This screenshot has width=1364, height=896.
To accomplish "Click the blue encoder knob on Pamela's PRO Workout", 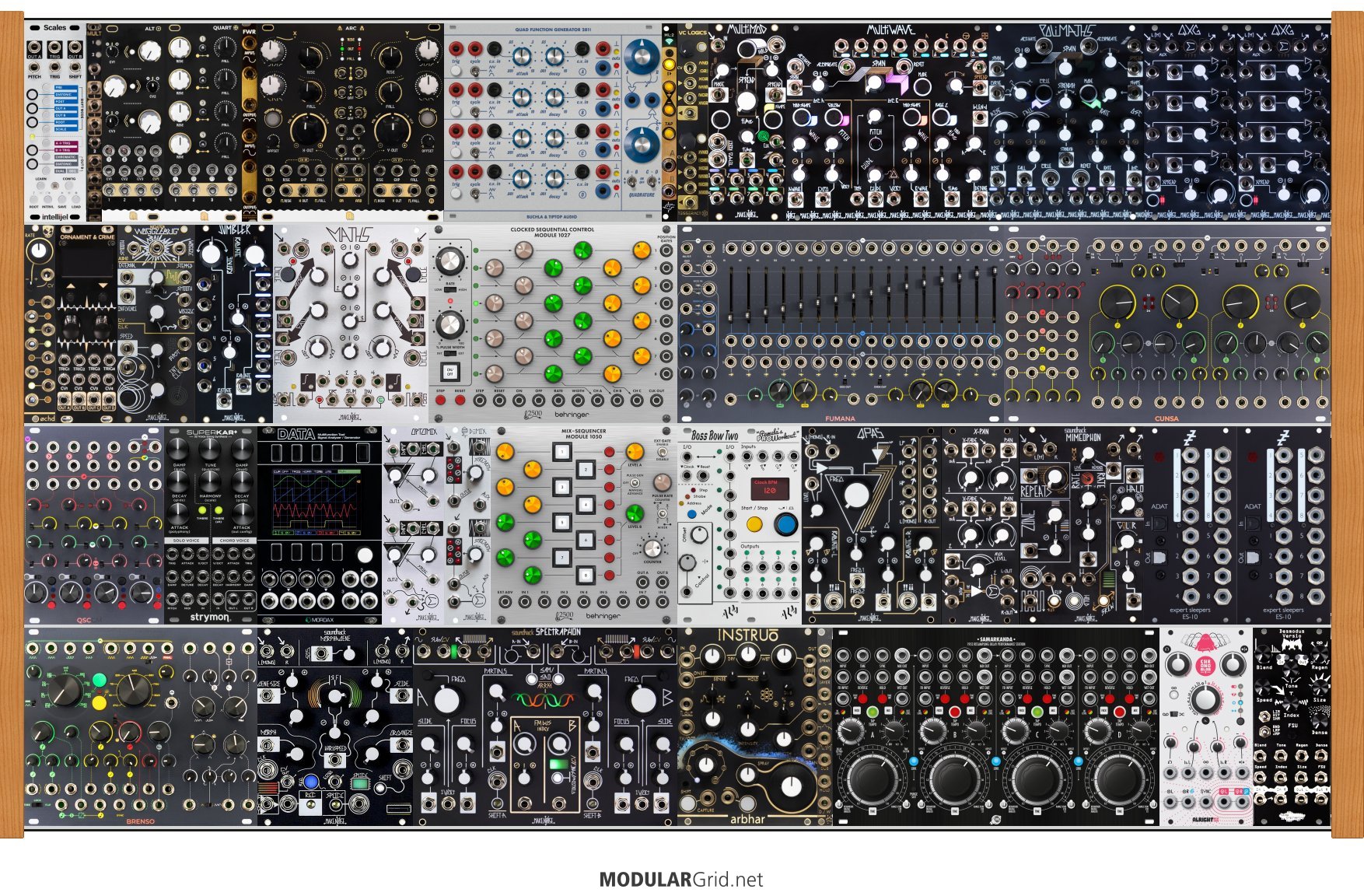I will tap(785, 524).
